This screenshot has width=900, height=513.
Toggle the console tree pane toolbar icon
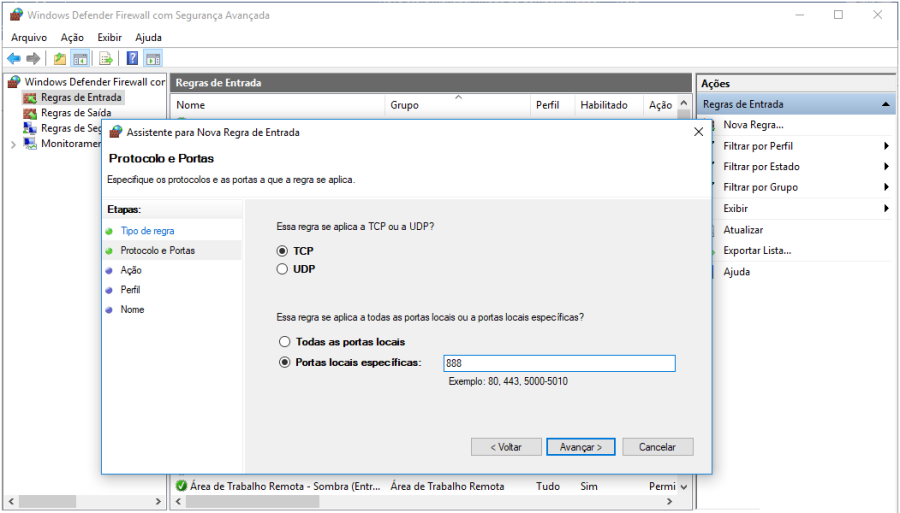pos(80,59)
